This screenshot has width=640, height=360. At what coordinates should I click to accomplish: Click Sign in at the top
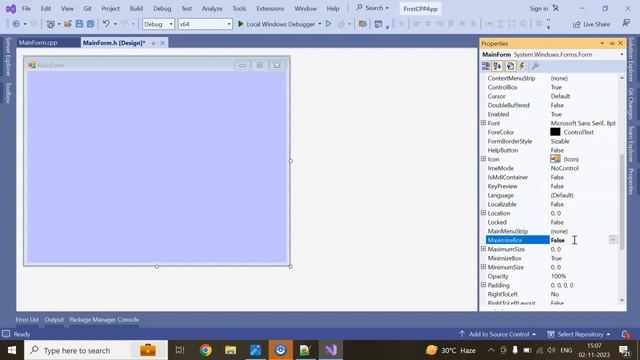click(x=539, y=9)
